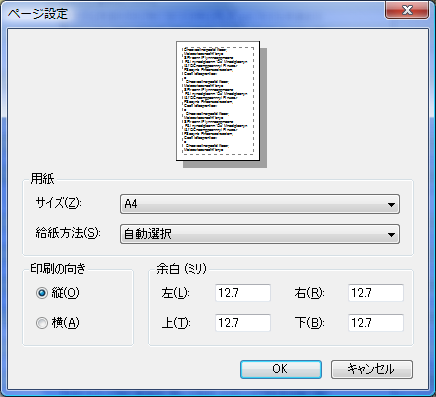Click the 給紙方法(S): label
Image resolution: width=436 pixels, height=397 pixels.
[68, 233]
